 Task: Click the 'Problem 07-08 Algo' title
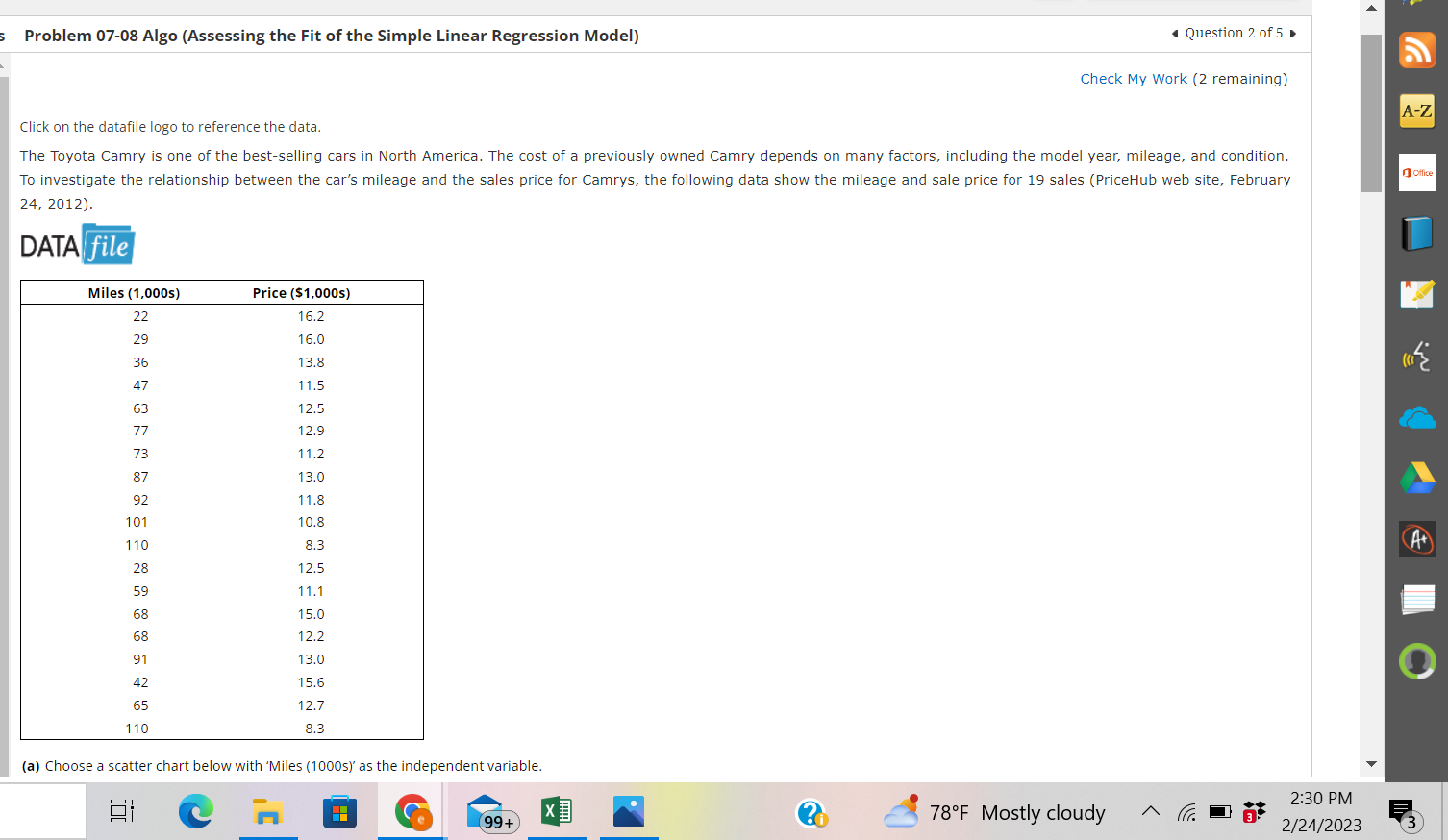pos(332,36)
